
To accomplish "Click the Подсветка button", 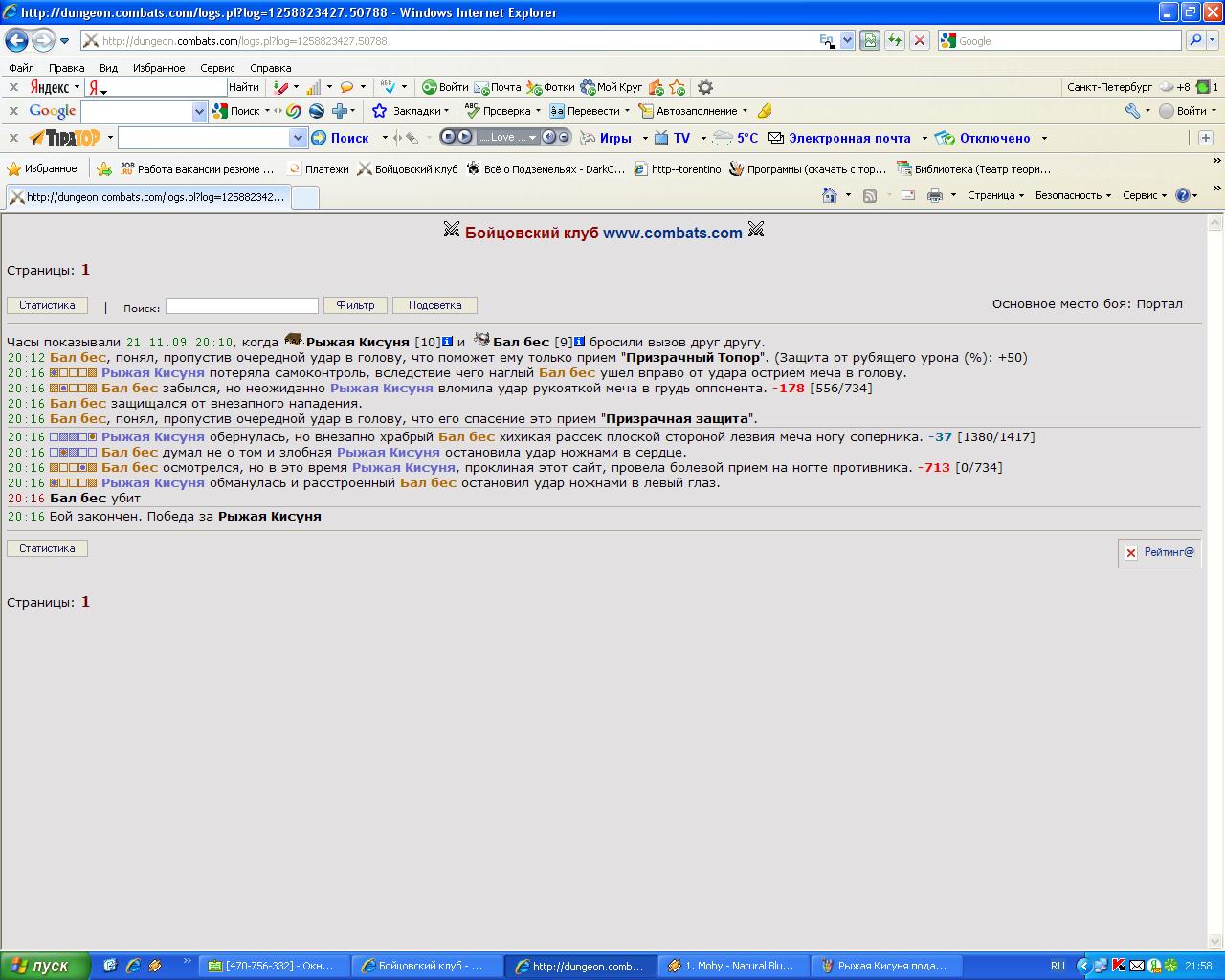I will [x=434, y=305].
